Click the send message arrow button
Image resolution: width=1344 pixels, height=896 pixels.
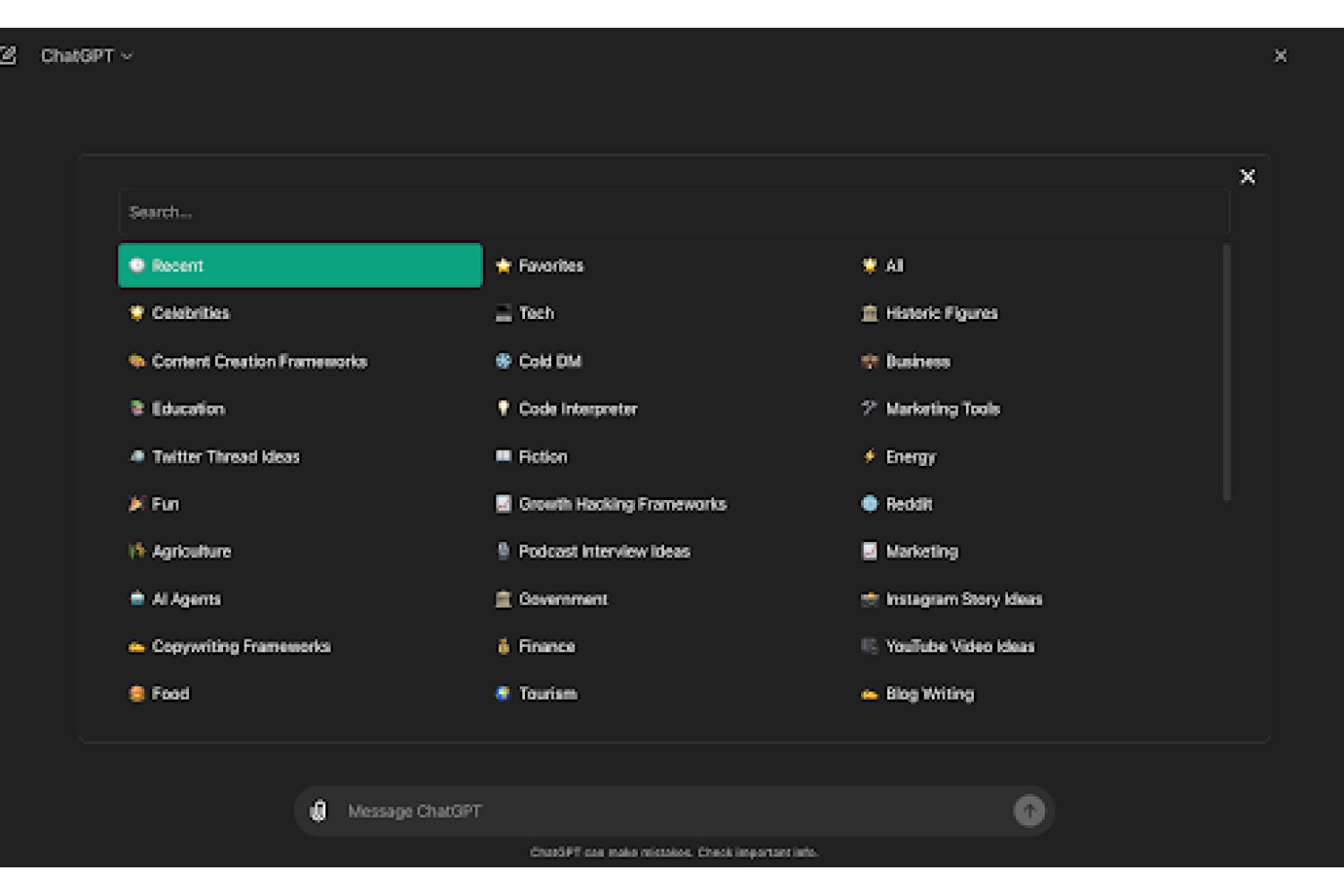(x=1030, y=811)
